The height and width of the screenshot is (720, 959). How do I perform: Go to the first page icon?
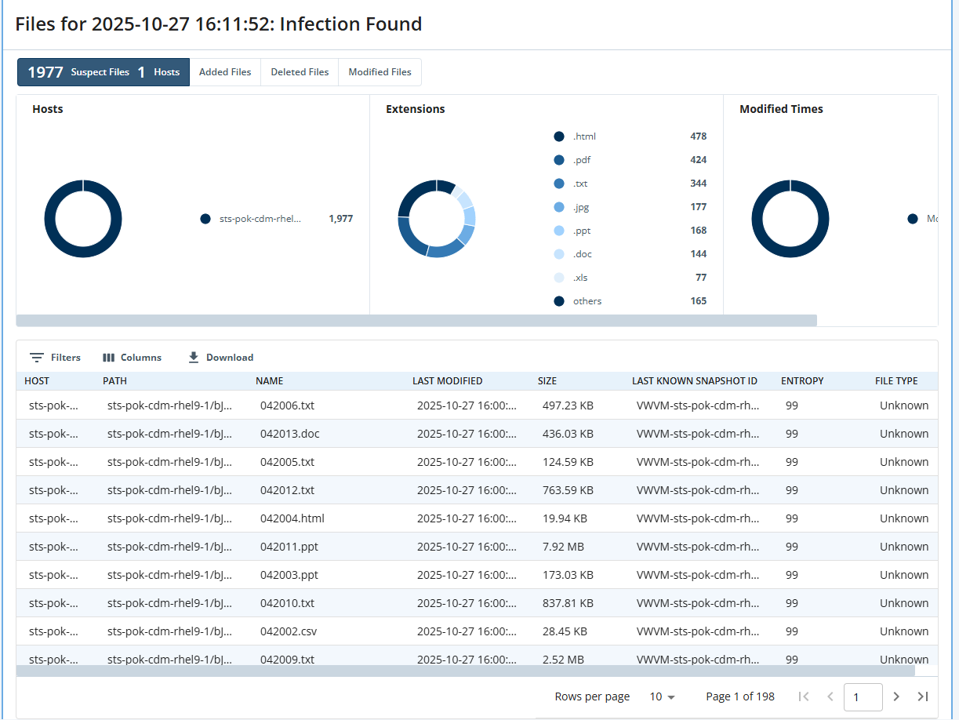tap(804, 697)
